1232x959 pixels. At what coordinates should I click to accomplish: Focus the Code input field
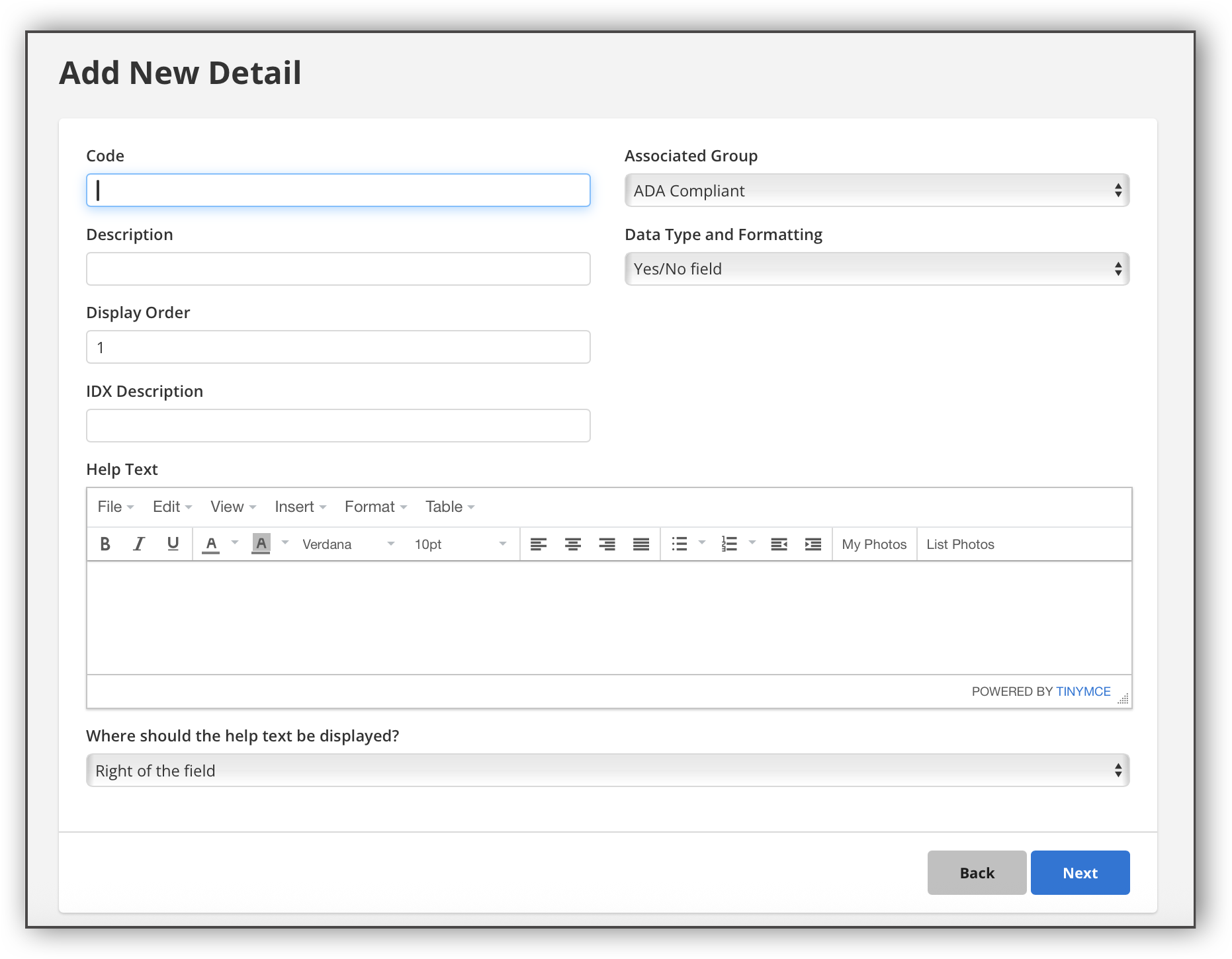[x=338, y=190]
